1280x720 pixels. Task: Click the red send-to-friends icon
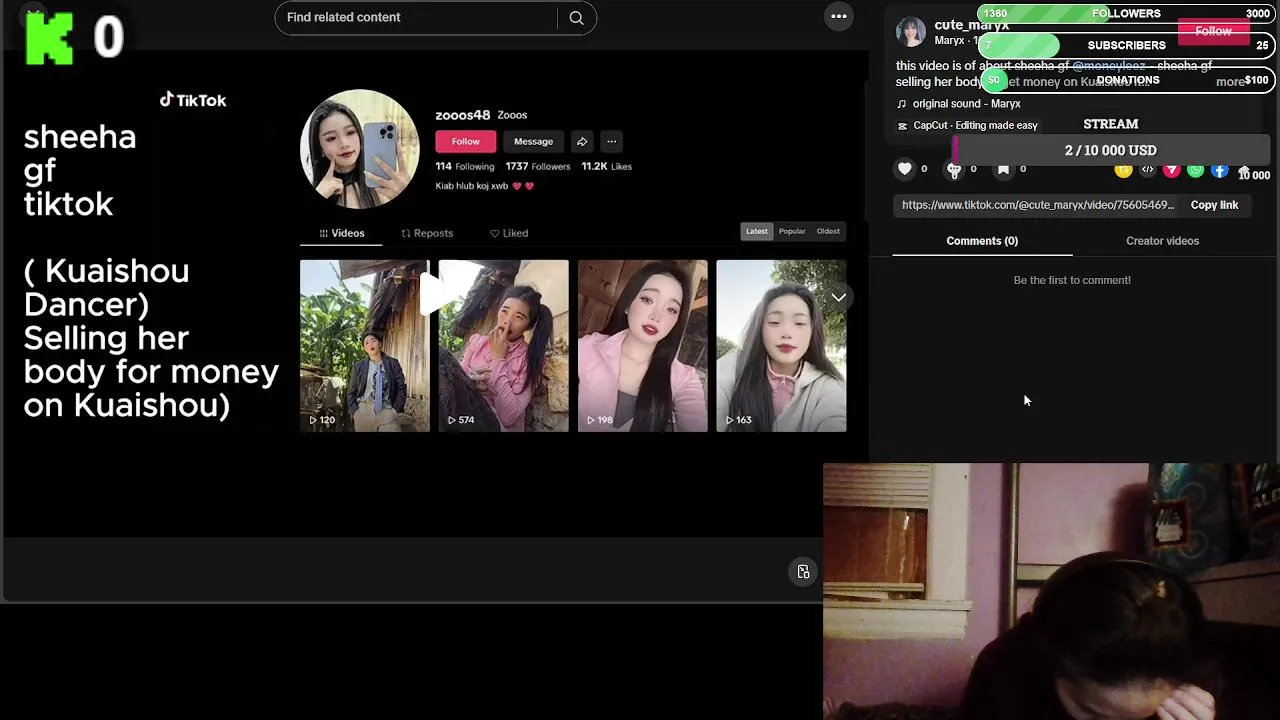click(x=1171, y=170)
